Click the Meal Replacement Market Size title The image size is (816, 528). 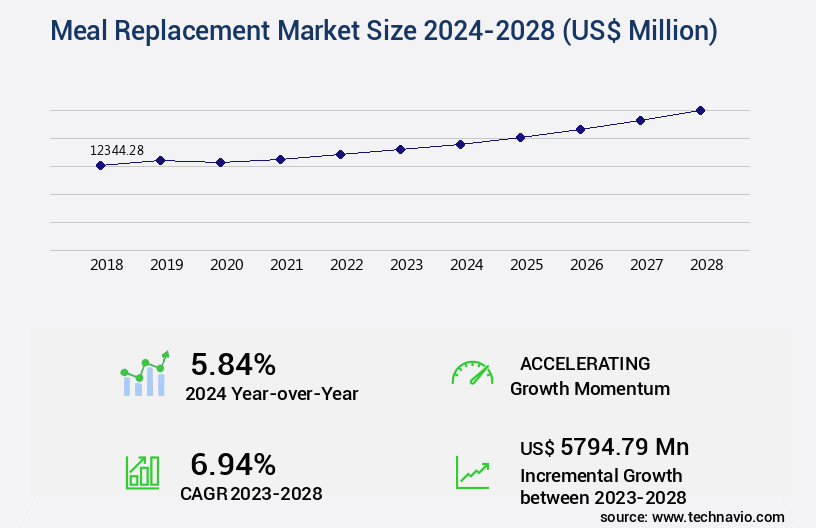pyautogui.click(x=383, y=31)
